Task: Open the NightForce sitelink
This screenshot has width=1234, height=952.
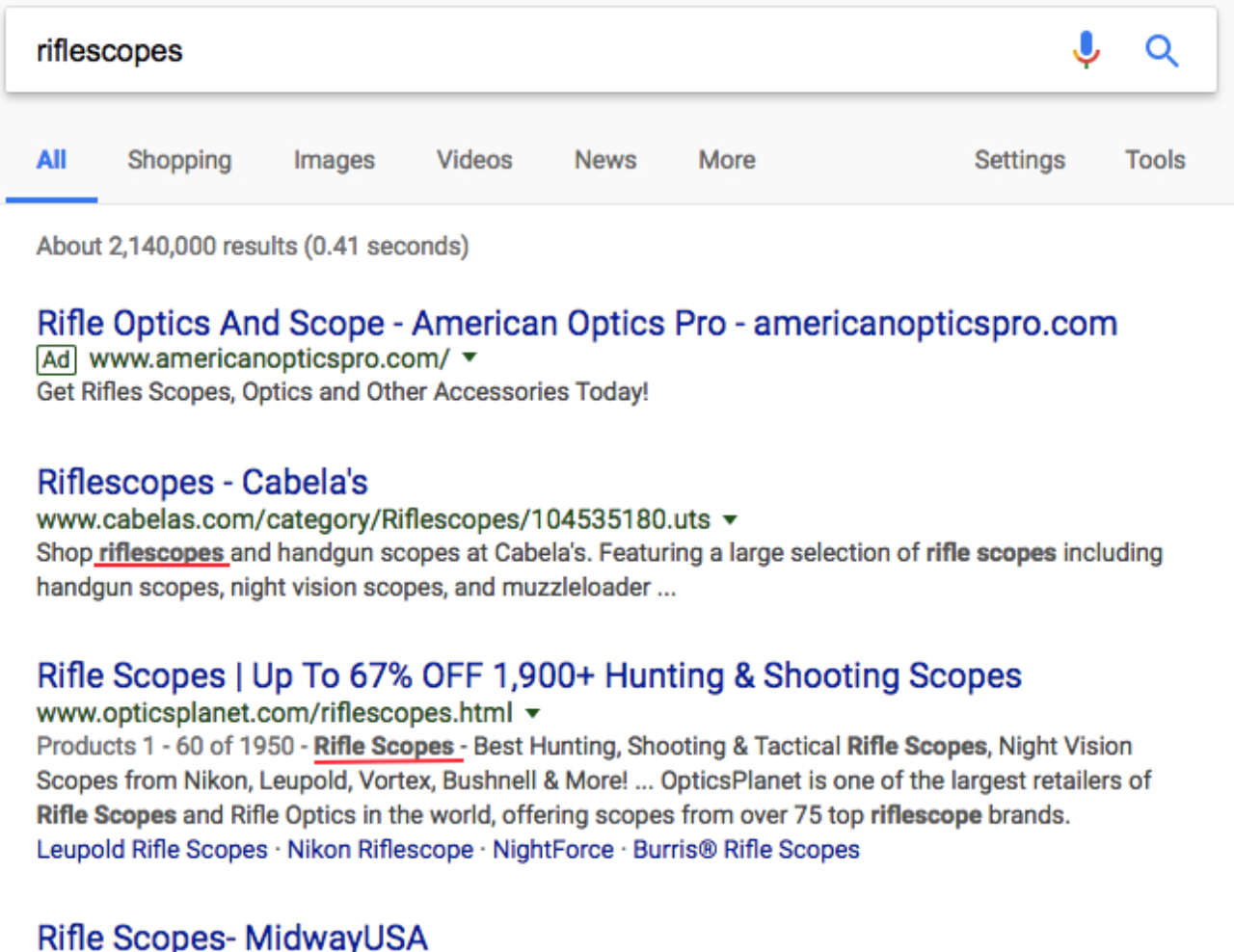Action: point(553,850)
